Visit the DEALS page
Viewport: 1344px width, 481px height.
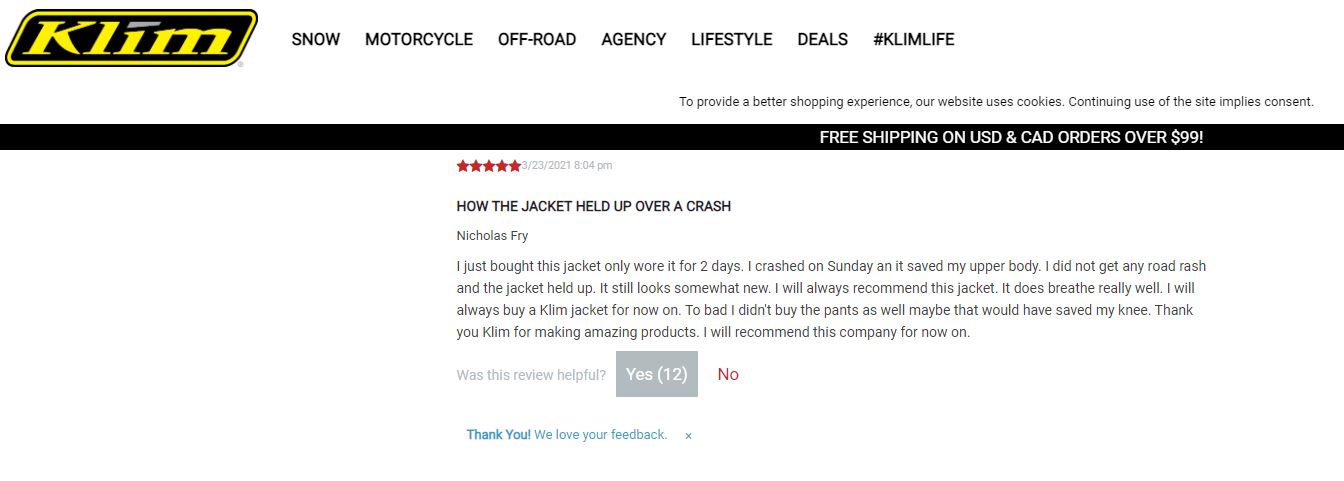click(823, 40)
